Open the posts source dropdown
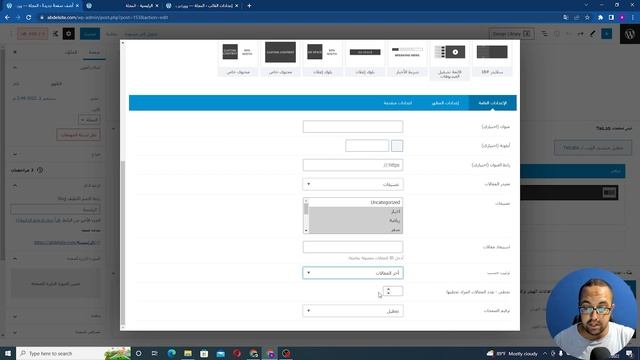 pos(353,184)
